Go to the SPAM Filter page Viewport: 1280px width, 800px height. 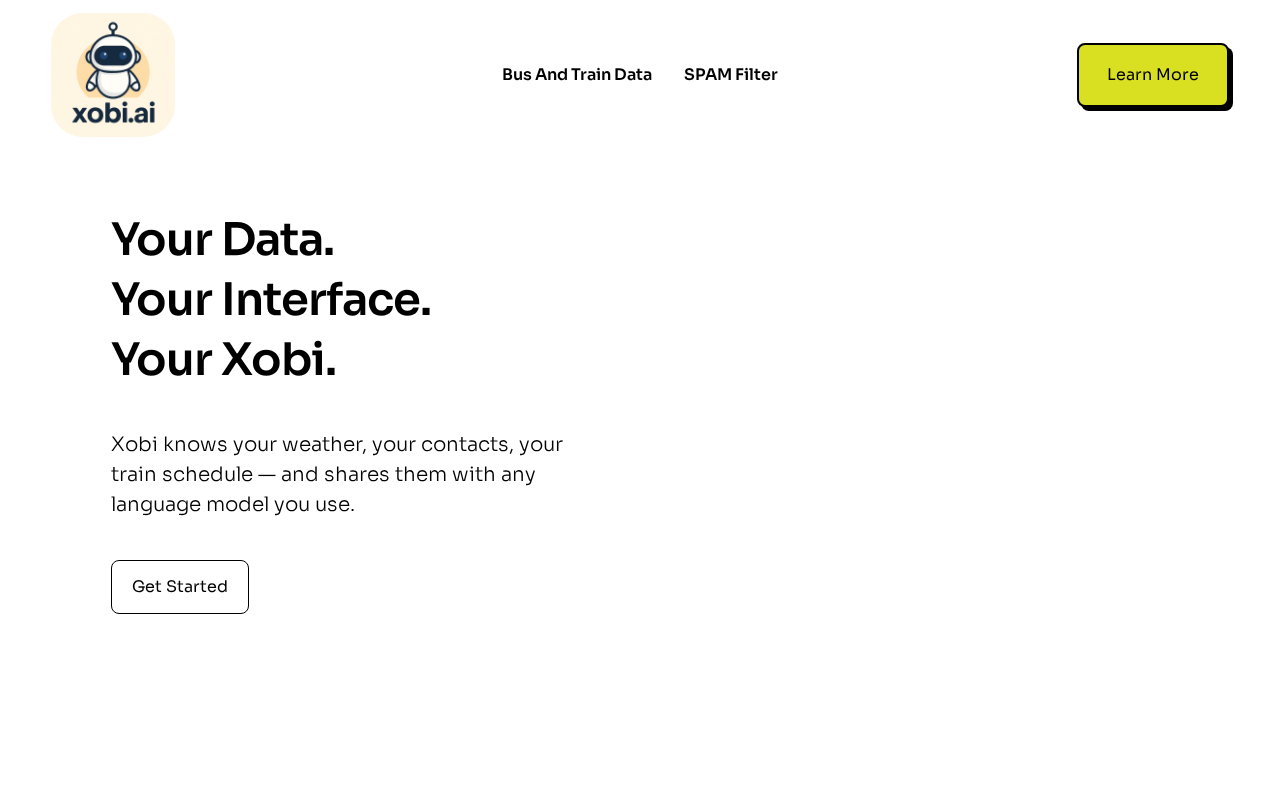[730, 74]
